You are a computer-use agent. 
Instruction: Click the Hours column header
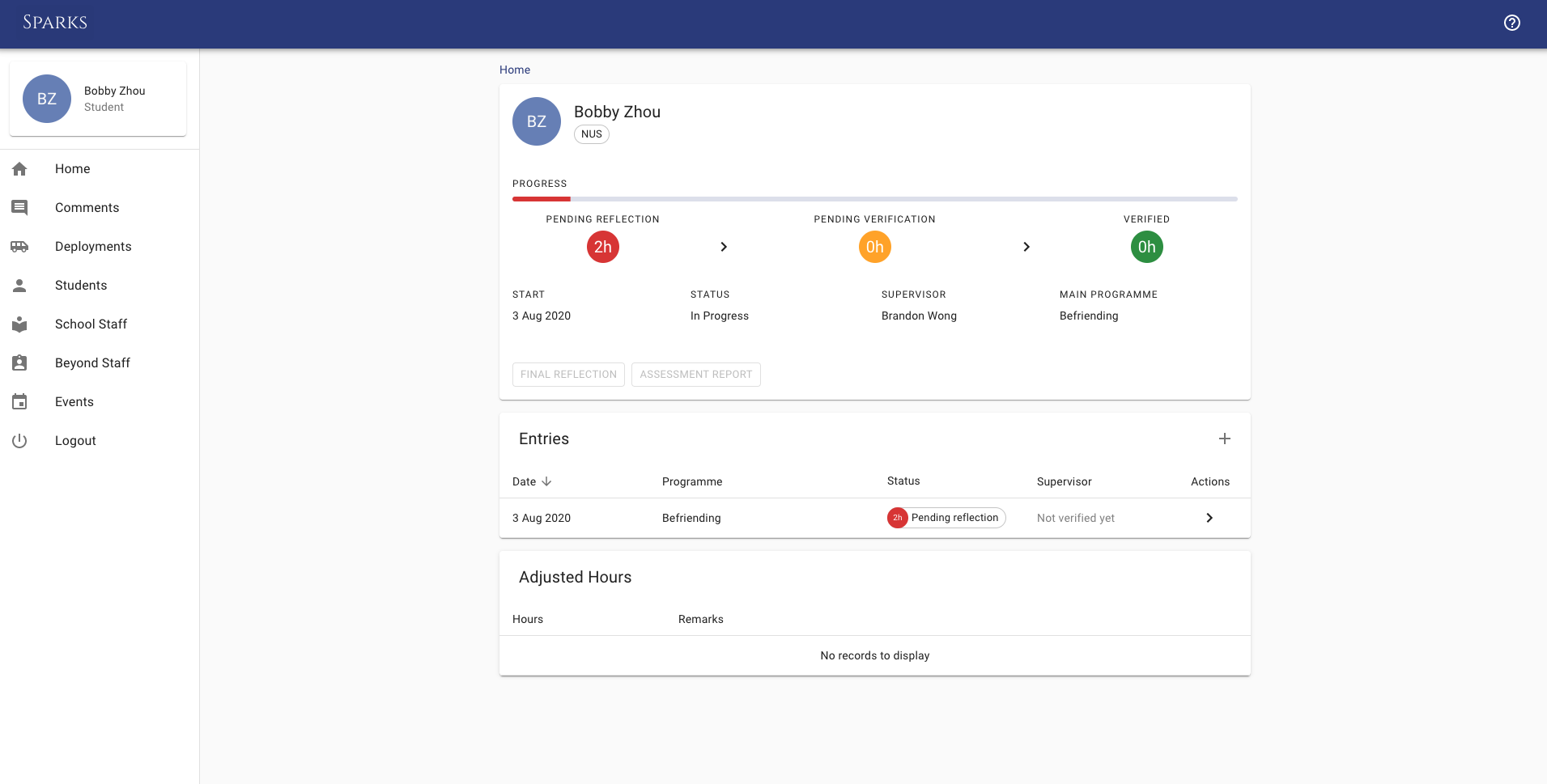pyautogui.click(x=528, y=619)
